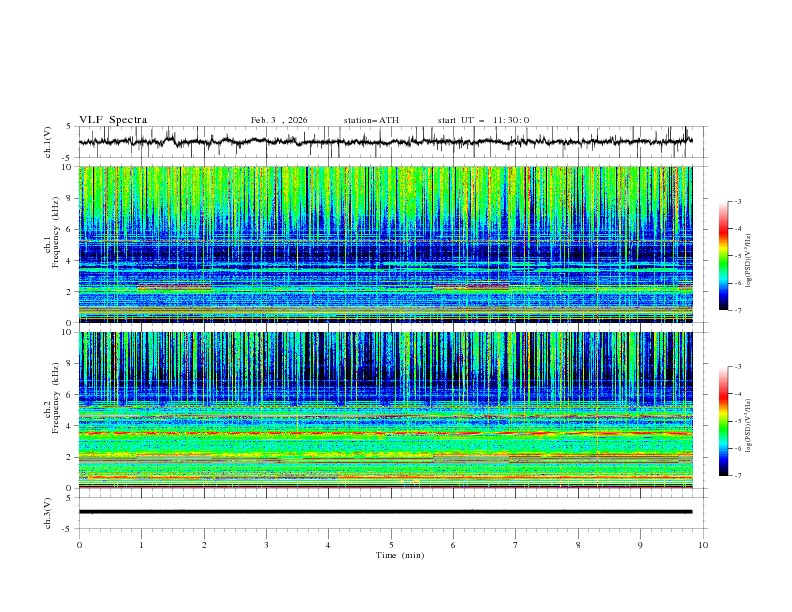Click the '8' kHz tick on ch.1 axis
Viewport: 792px width, 612px height.
70,198
